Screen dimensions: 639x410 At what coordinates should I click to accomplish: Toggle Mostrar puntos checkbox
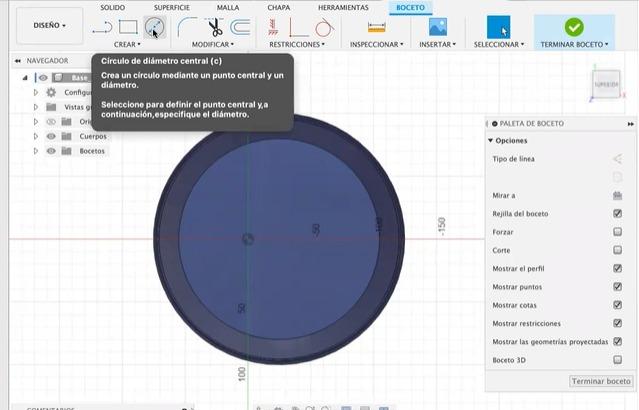coord(617,287)
